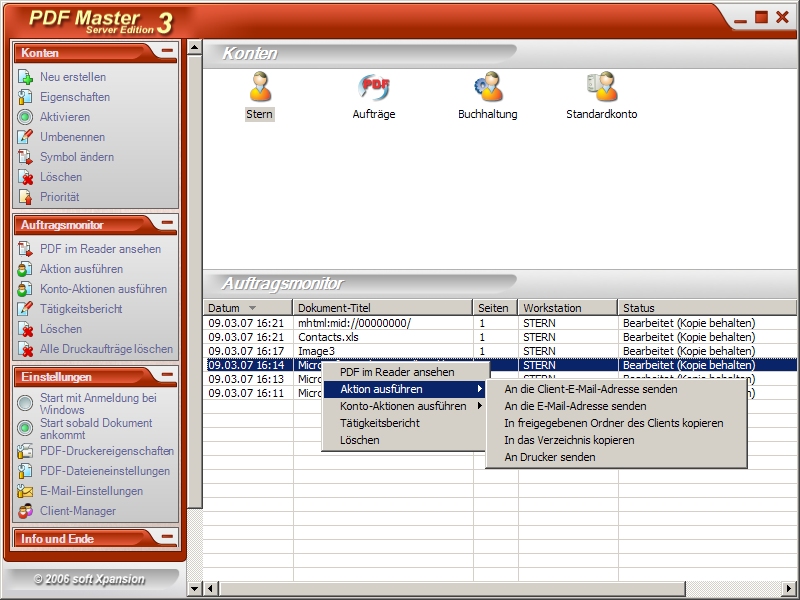Choose An die Client-E-Mail-Adresse senden
The width and height of the screenshot is (800, 600).
pyautogui.click(x=616, y=389)
